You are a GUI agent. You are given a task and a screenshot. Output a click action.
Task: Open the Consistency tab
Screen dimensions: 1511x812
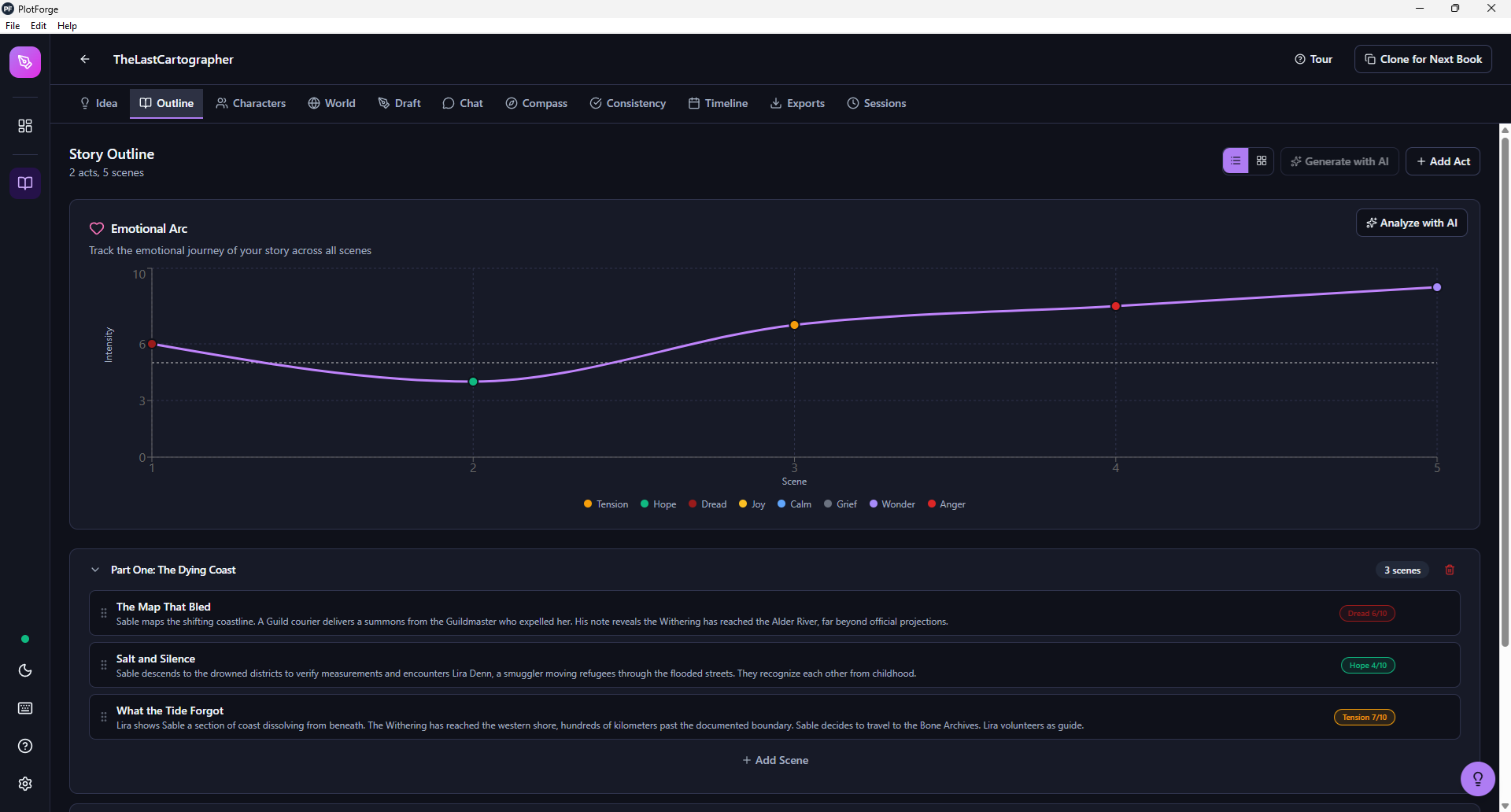pos(627,103)
